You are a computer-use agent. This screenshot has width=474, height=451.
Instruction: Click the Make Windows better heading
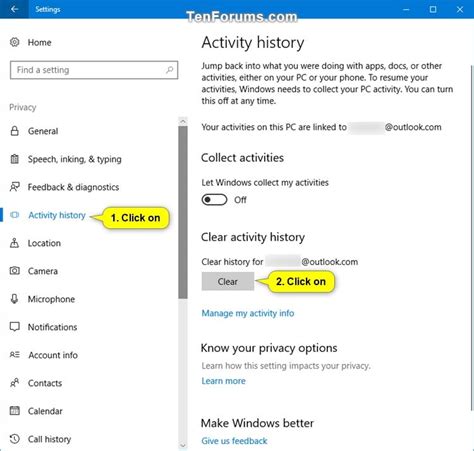click(257, 423)
